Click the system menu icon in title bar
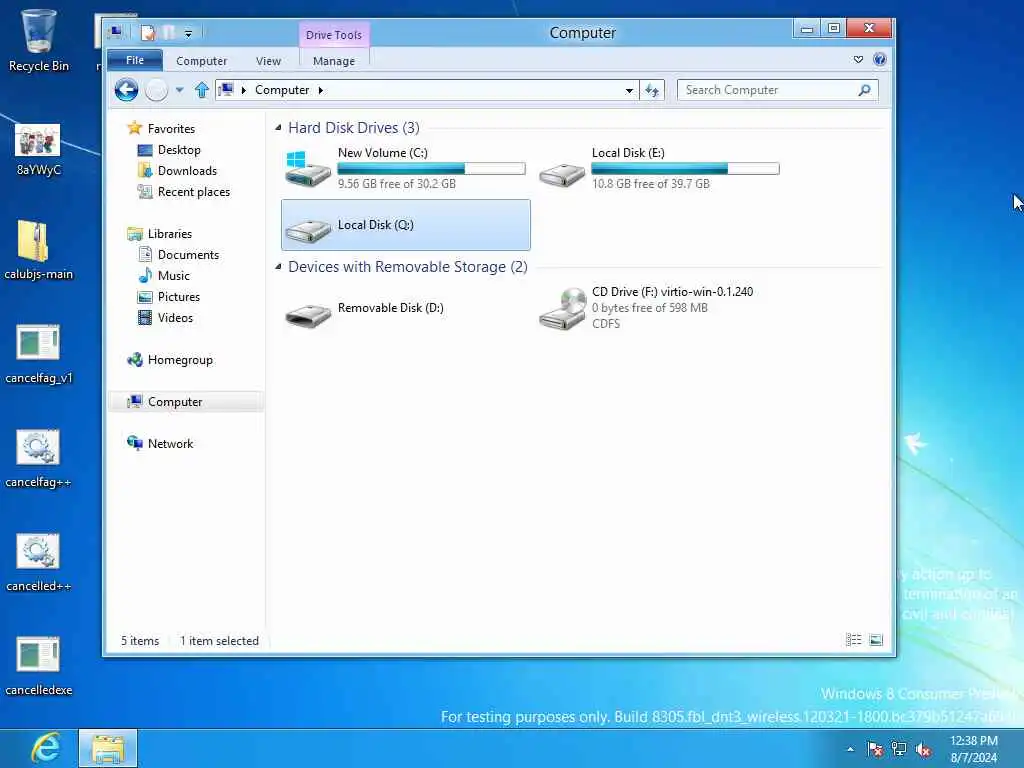The width and height of the screenshot is (1024, 768). (x=116, y=31)
